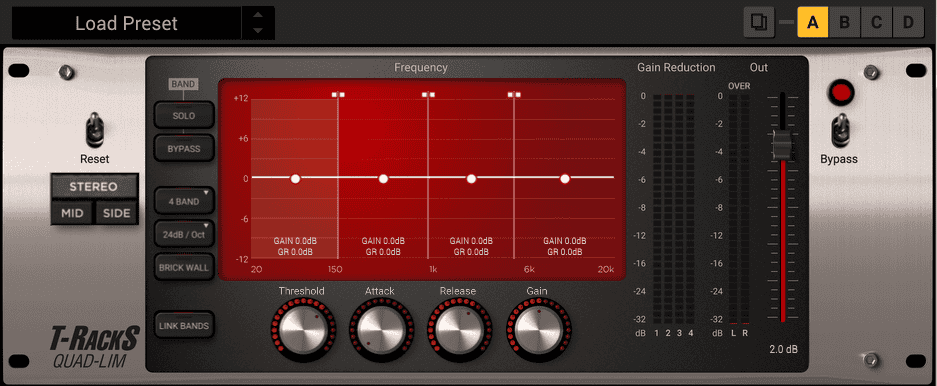Select SIDE processing mode
This screenshot has height=386, width=937.
pos(117,213)
